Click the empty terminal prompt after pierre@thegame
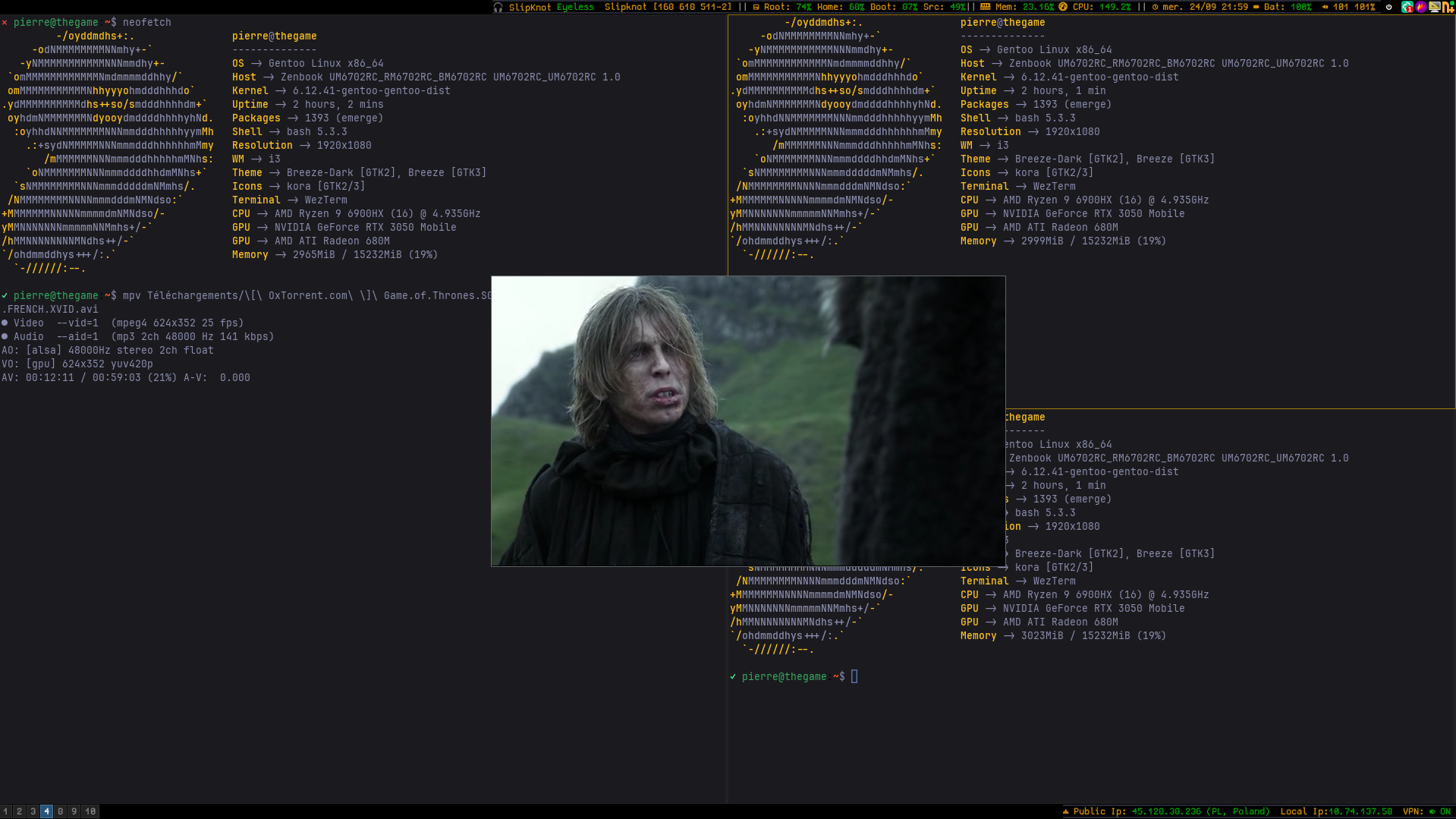This screenshot has width=1456, height=819. [854, 676]
